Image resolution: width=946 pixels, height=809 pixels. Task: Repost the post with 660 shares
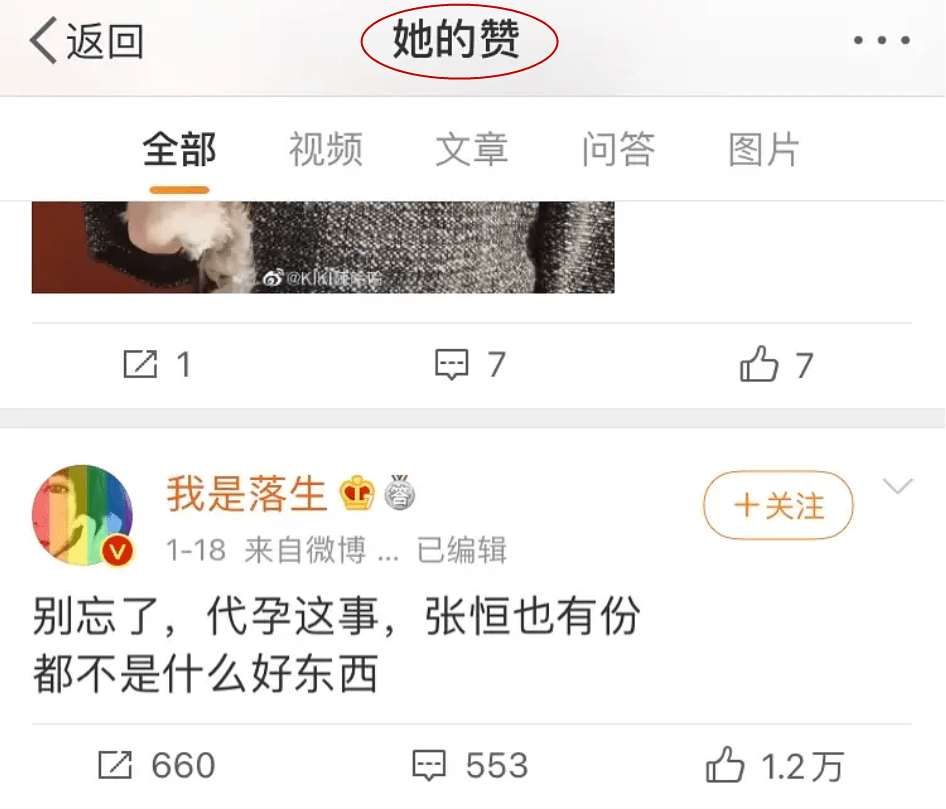coord(115,765)
